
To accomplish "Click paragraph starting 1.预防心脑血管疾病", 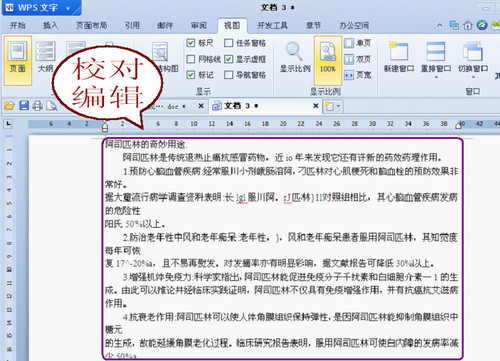I will point(281,177).
